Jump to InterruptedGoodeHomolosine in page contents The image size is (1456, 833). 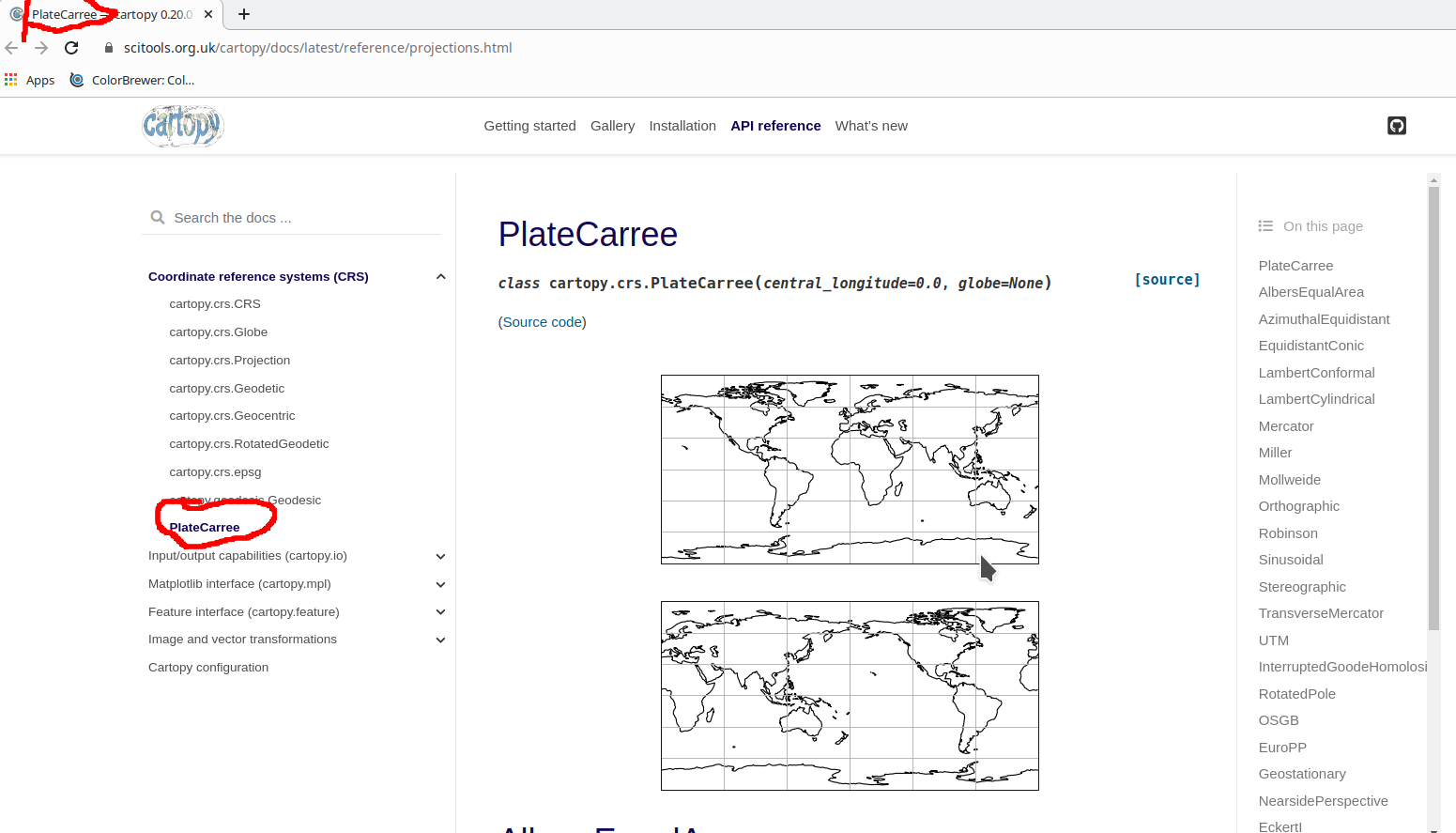click(x=1342, y=667)
